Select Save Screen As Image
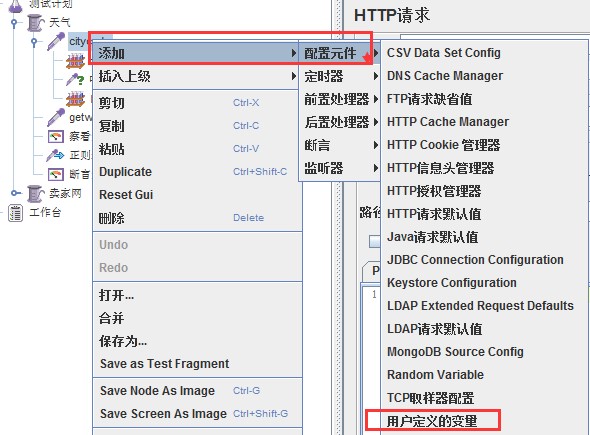 click(197, 414)
